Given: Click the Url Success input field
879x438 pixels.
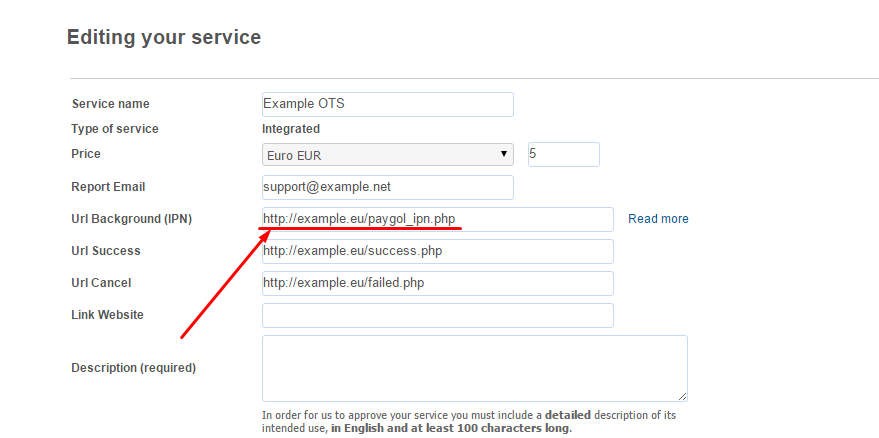Looking at the screenshot, I should [x=437, y=251].
